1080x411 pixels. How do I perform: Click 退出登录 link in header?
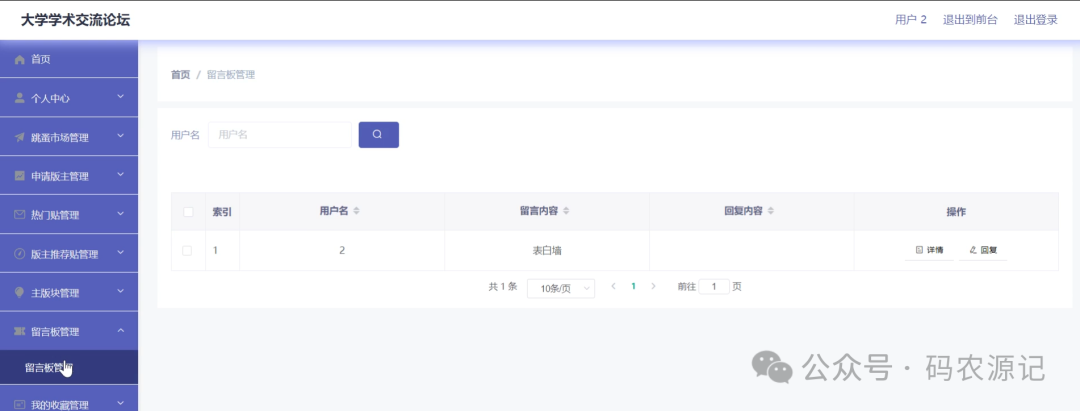(x=1035, y=20)
